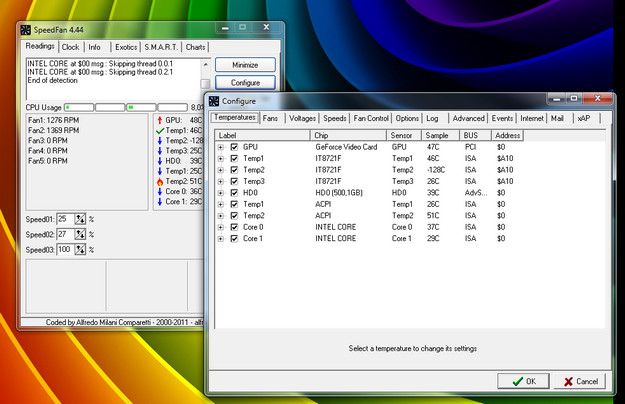The height and width of the screenshot is (404, 625).
Task: Click the Minimize button in SpeedFan
Action: 245,65
